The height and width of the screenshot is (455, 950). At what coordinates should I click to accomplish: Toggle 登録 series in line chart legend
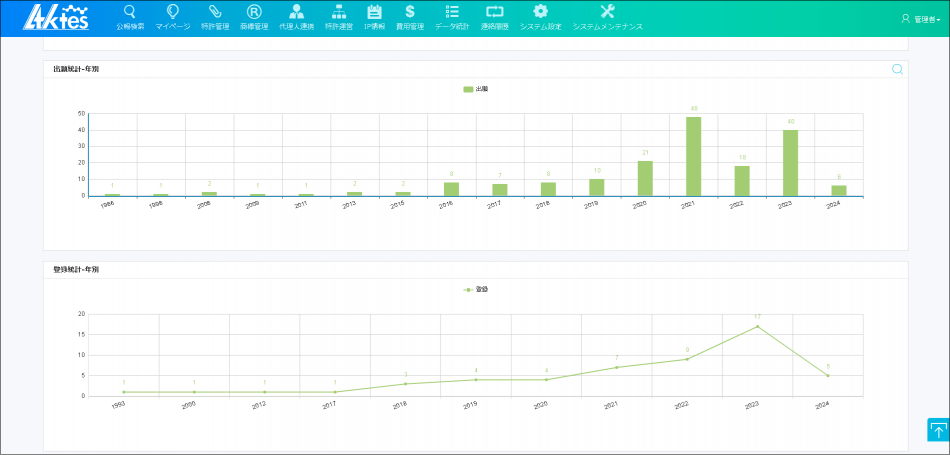point(475,289)
